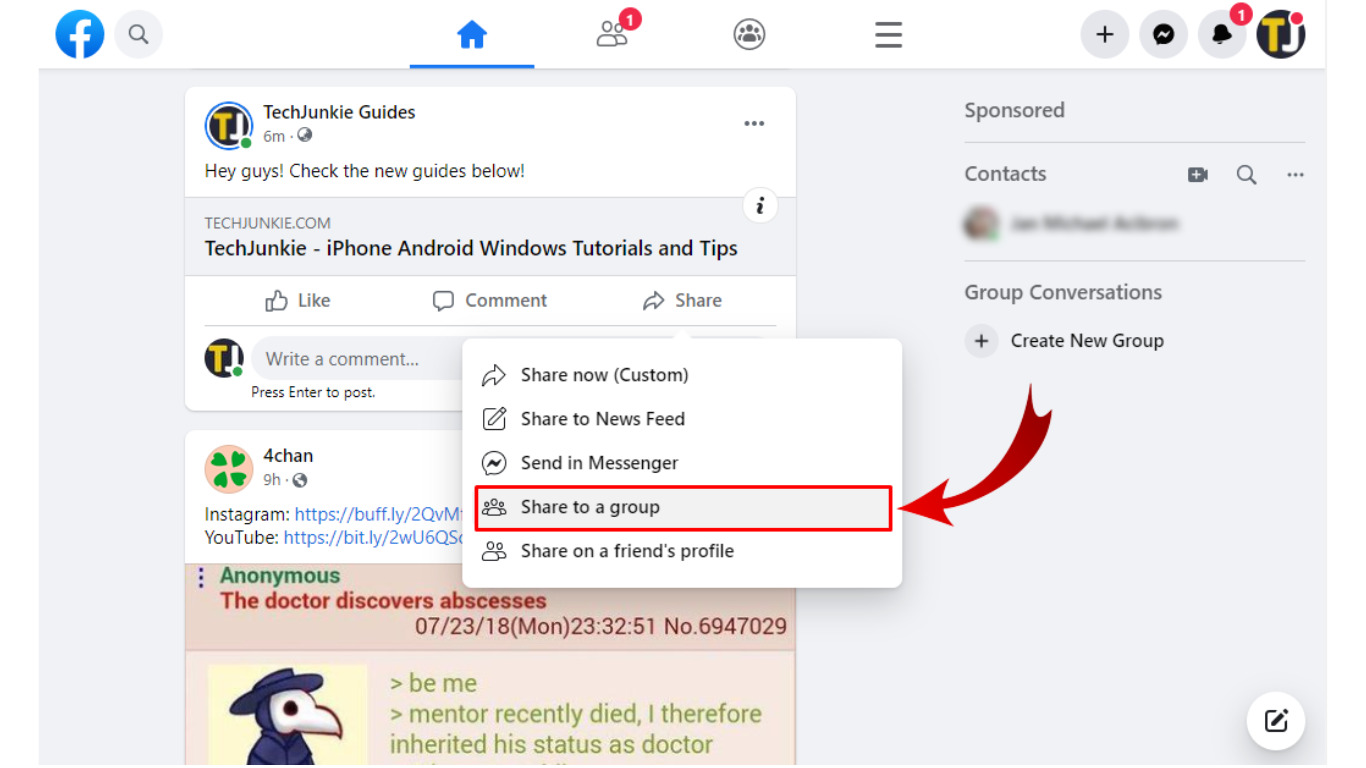
Task: Click the post's 6m timestamp
Action: tap(274, 136)
